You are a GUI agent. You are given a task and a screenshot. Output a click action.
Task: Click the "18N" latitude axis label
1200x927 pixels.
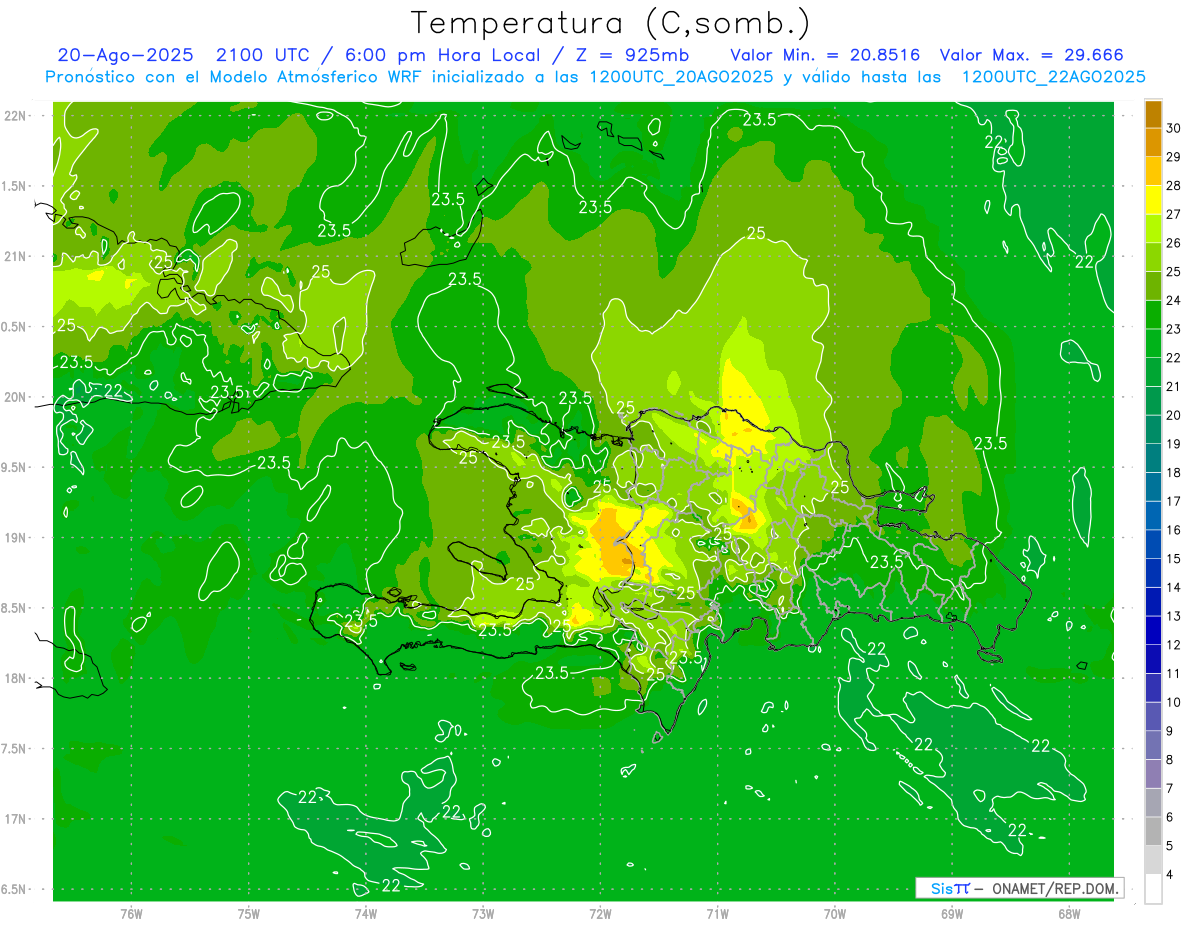point(15,678)
